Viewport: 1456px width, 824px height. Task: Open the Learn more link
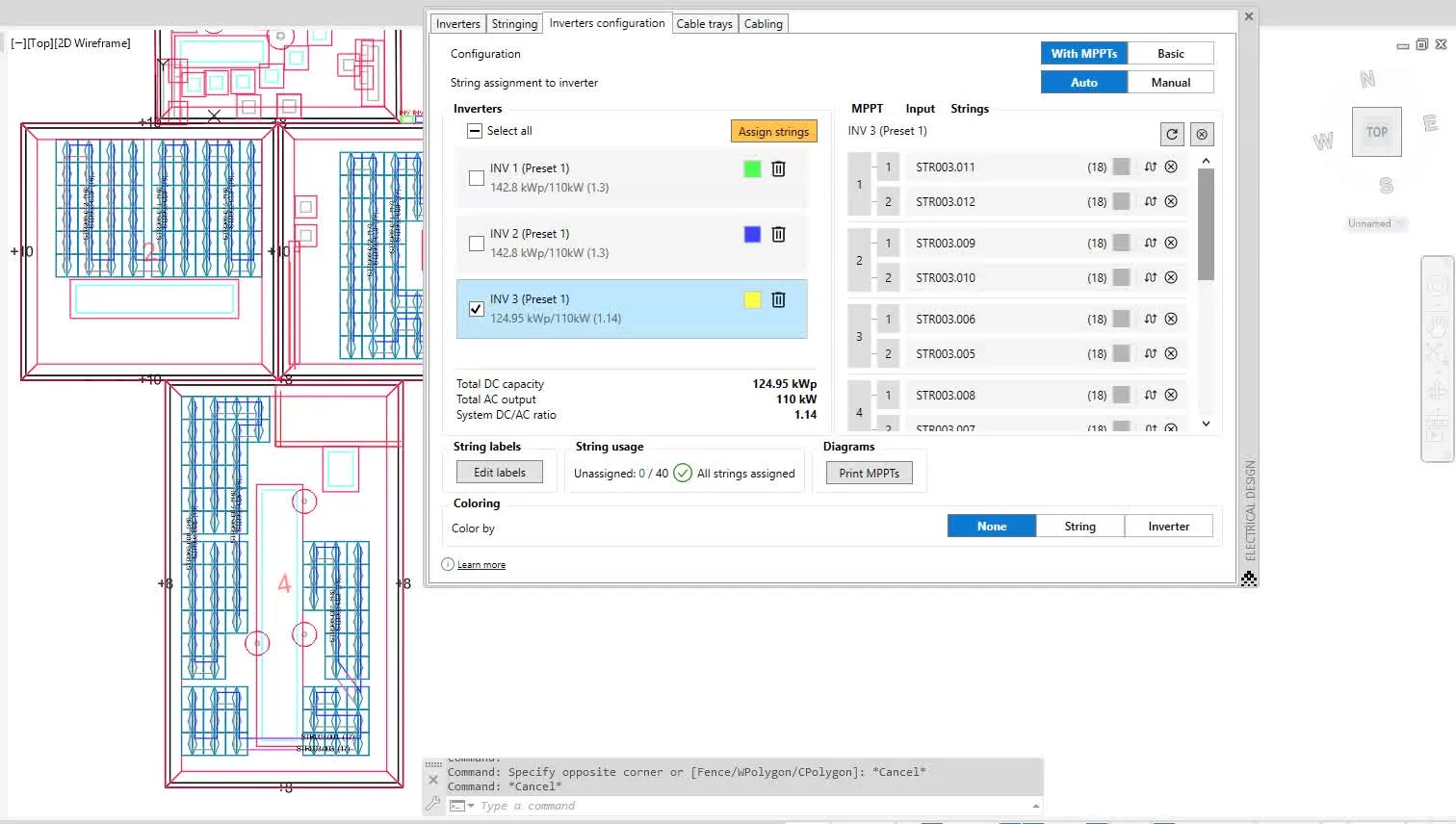point(481,565)
